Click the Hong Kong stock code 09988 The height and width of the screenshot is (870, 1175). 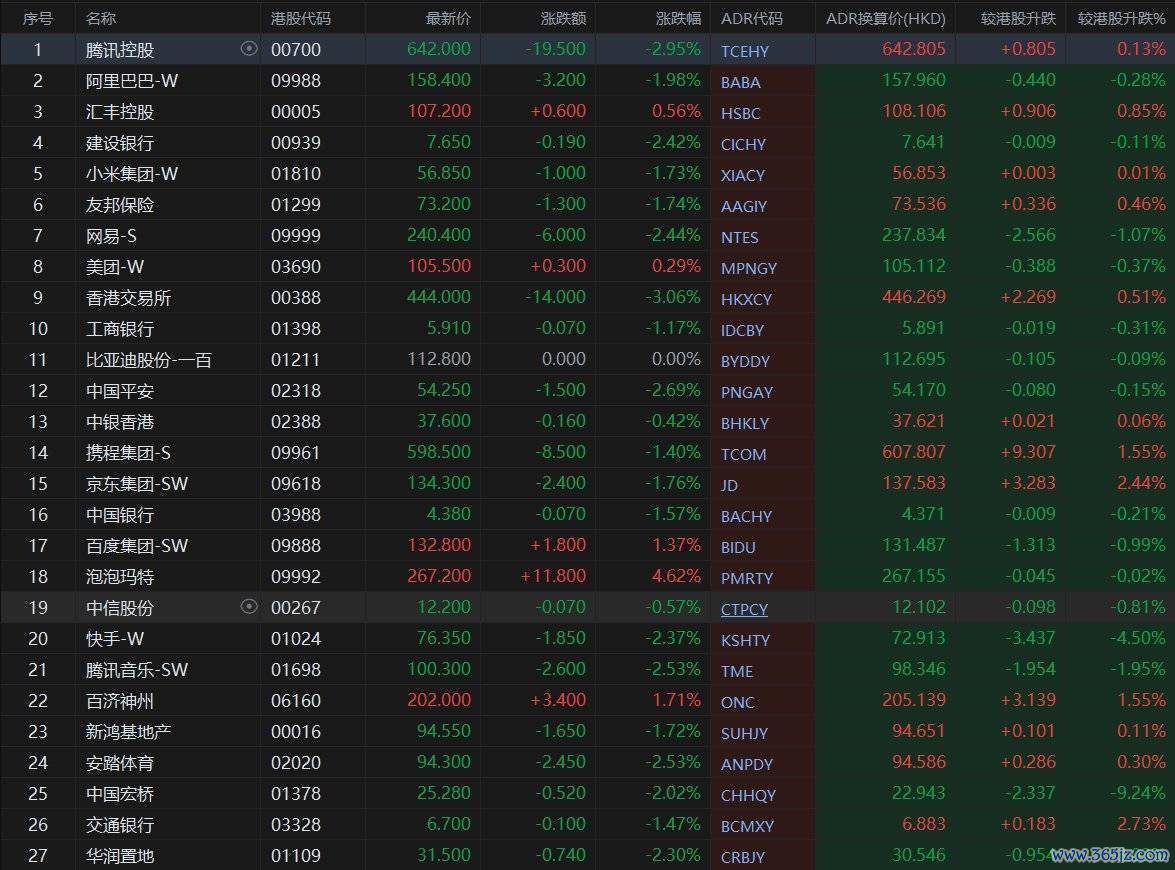point(296,81)
